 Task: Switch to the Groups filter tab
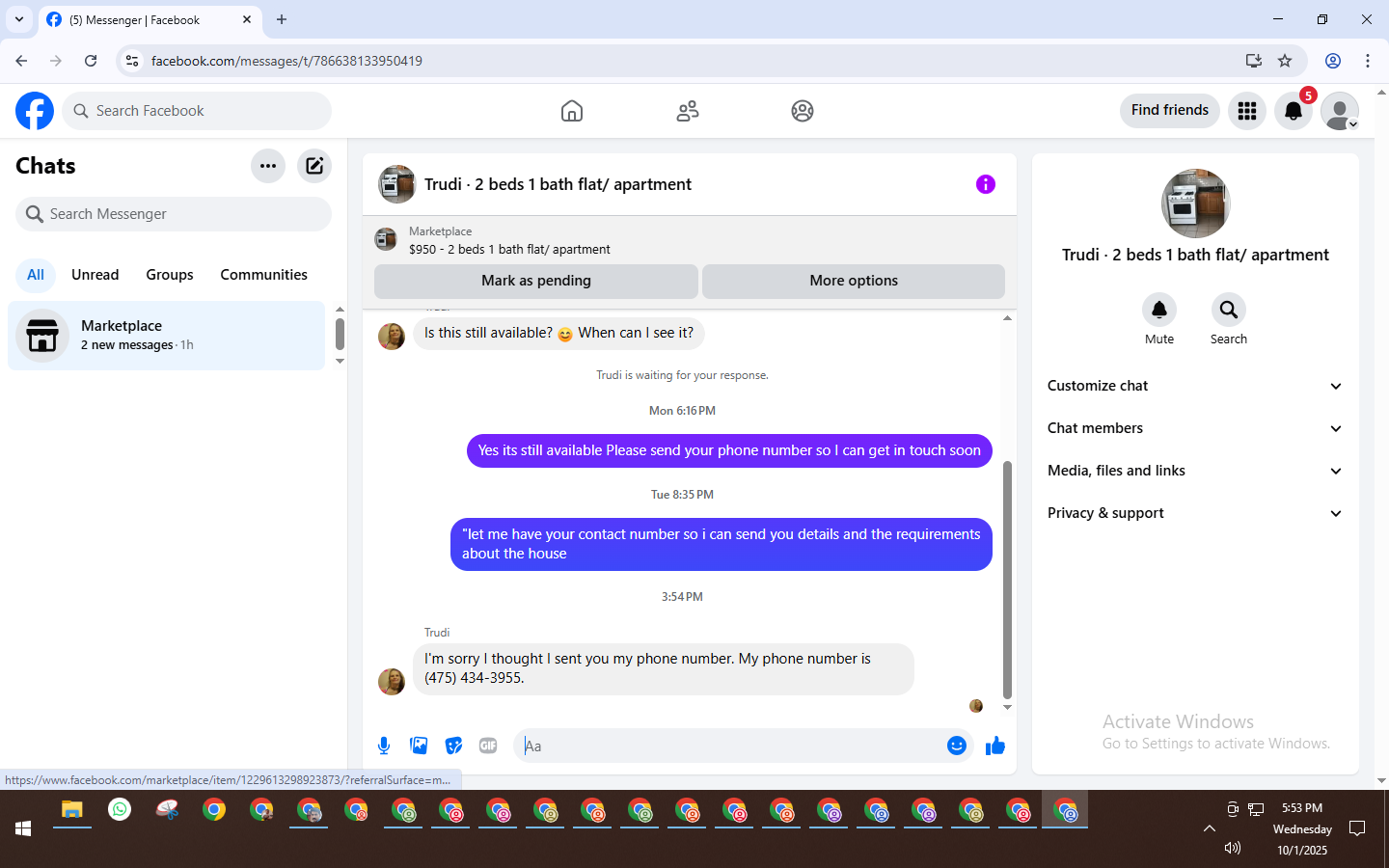(x=170, y=275)
